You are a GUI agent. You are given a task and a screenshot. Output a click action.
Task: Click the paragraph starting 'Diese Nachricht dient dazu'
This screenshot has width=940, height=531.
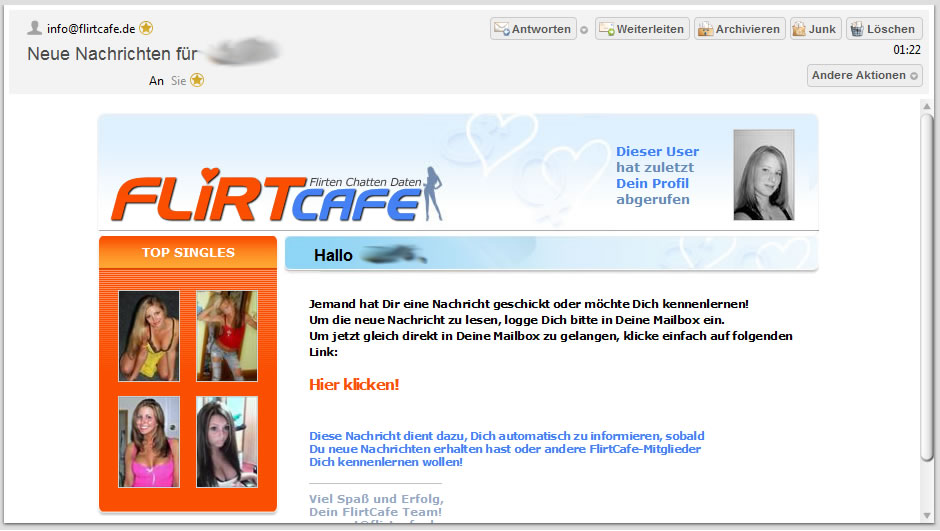click(507, 449)
